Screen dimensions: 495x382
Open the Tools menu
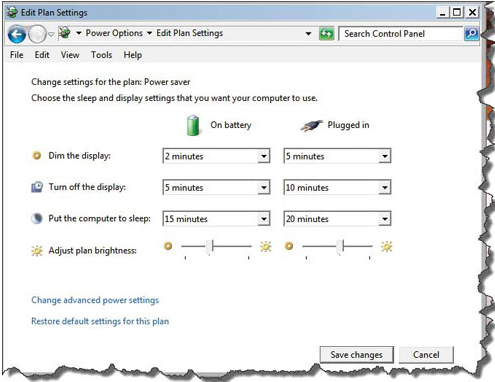pyautogui.click(x=102, y=55)
